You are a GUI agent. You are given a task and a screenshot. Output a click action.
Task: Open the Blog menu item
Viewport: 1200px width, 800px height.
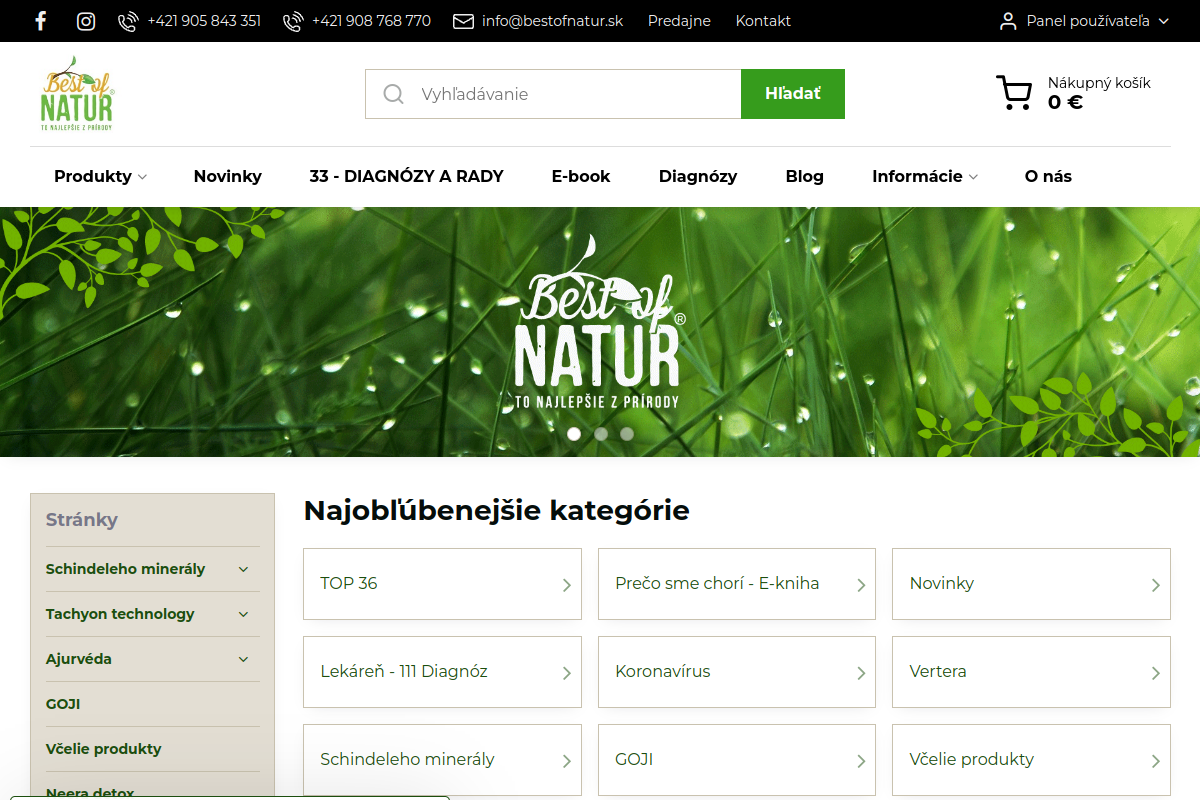[x=805, y=176]
